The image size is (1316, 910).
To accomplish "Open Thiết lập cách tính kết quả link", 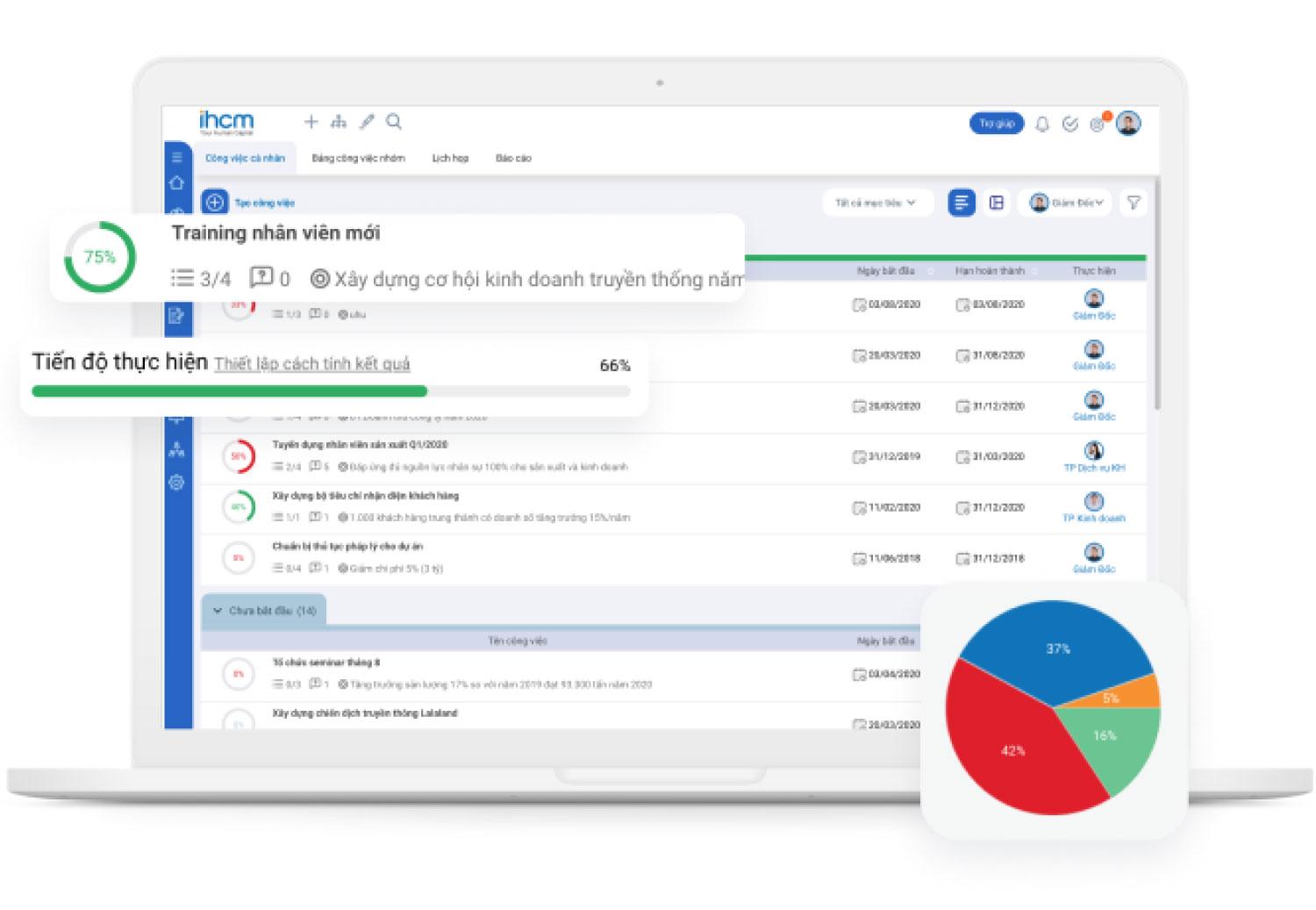I will (312, 364).
